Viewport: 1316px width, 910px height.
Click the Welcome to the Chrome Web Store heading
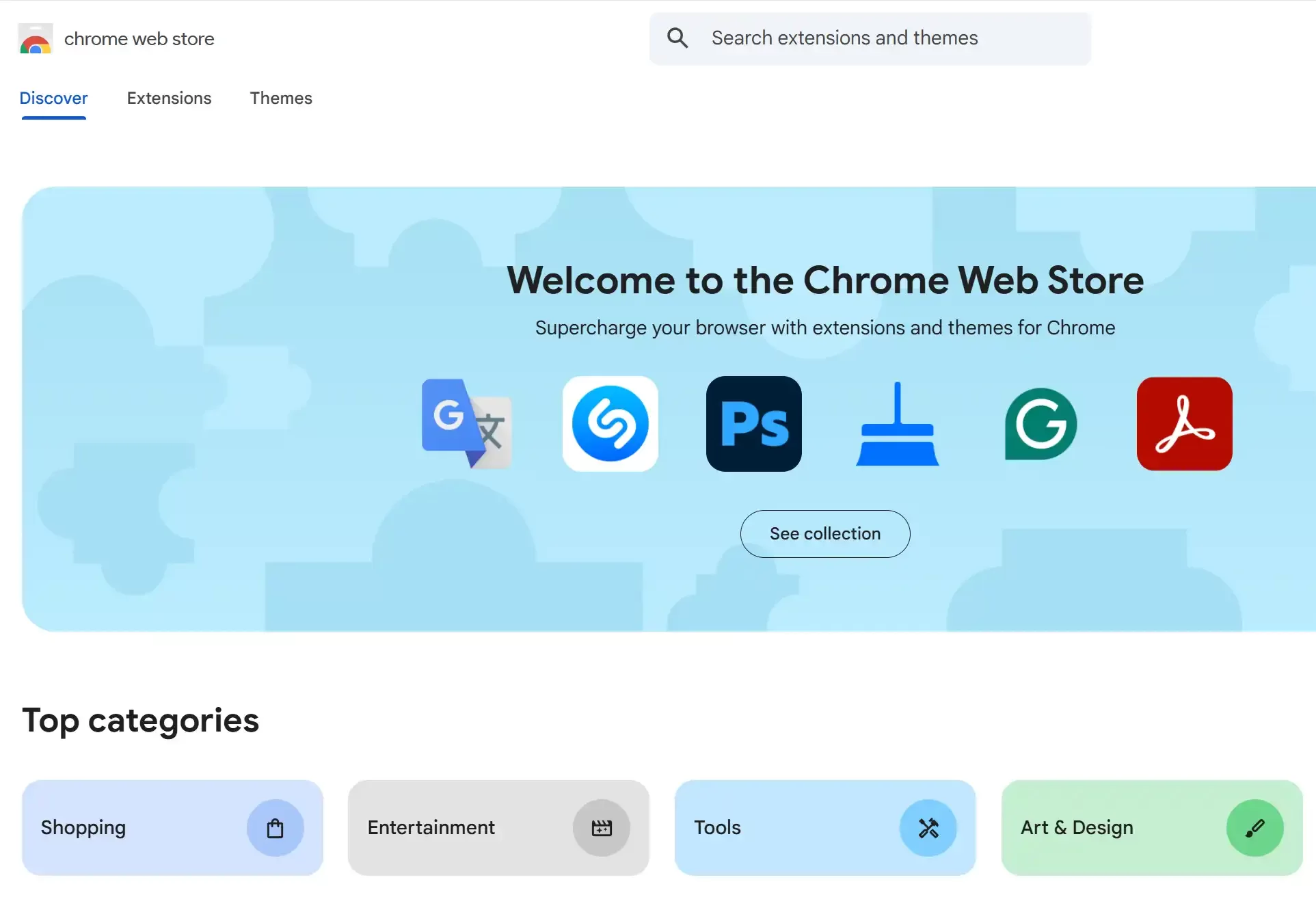[x=825, y=280]
